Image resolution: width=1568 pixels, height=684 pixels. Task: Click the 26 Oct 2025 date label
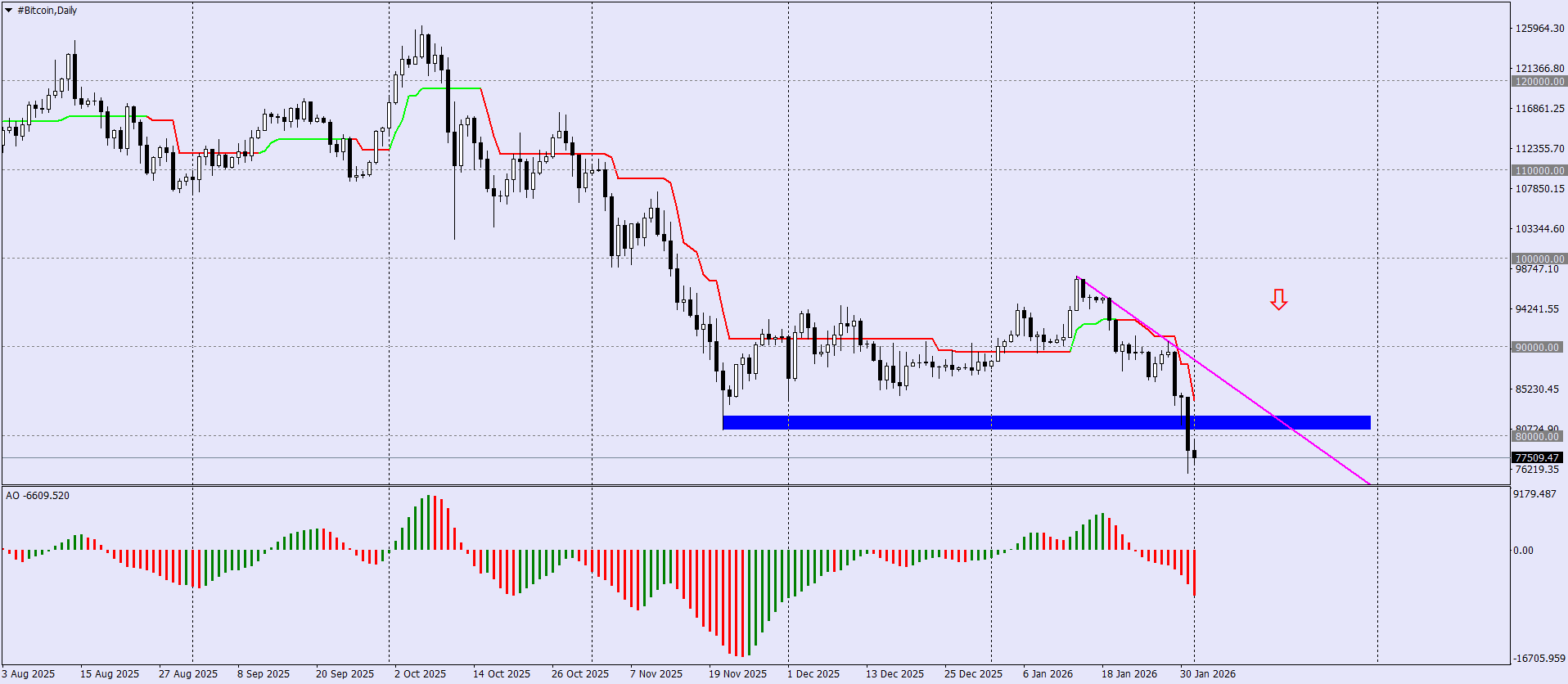pyautogui.click(x=580, y=674)
